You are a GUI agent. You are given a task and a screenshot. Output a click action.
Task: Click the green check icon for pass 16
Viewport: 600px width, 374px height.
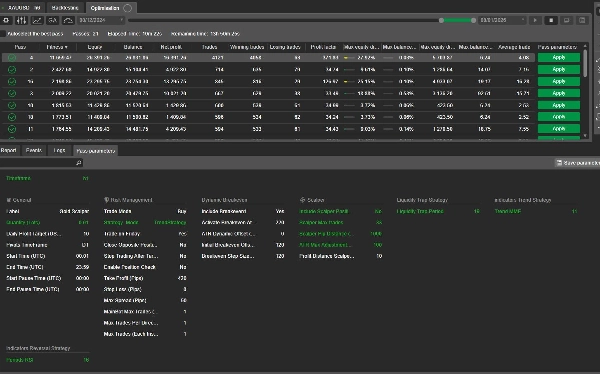tap(12, 81)
